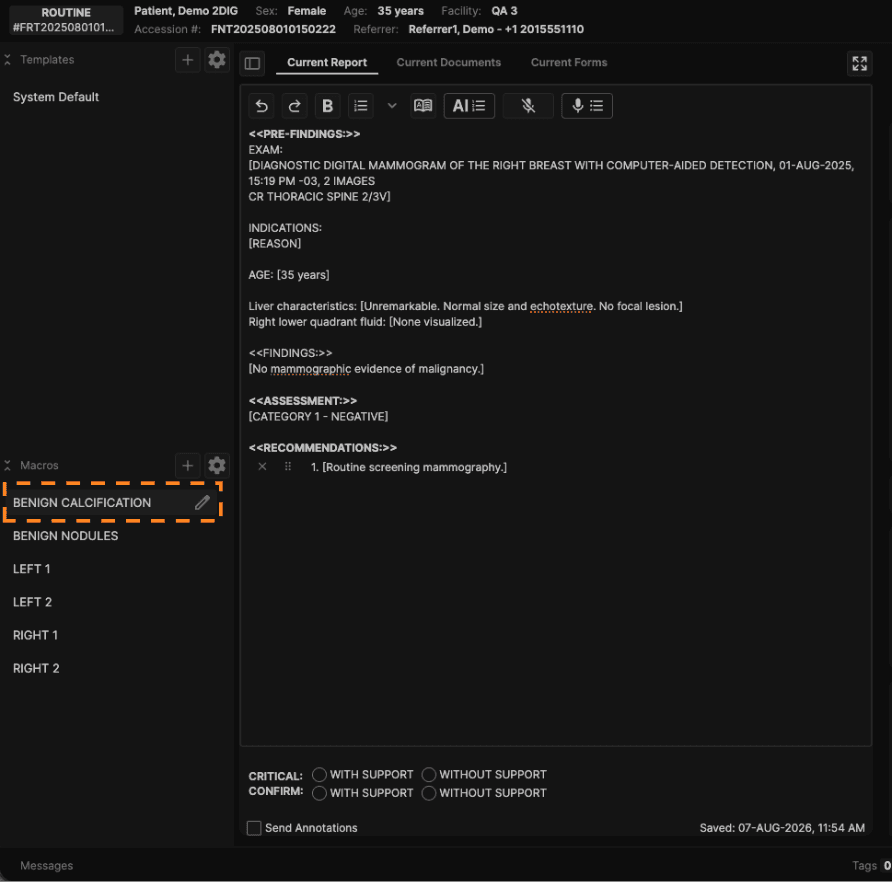Click accession number FNT202508010150222
The height and width of the screenshot is (882, 892).
click(273, 29)
